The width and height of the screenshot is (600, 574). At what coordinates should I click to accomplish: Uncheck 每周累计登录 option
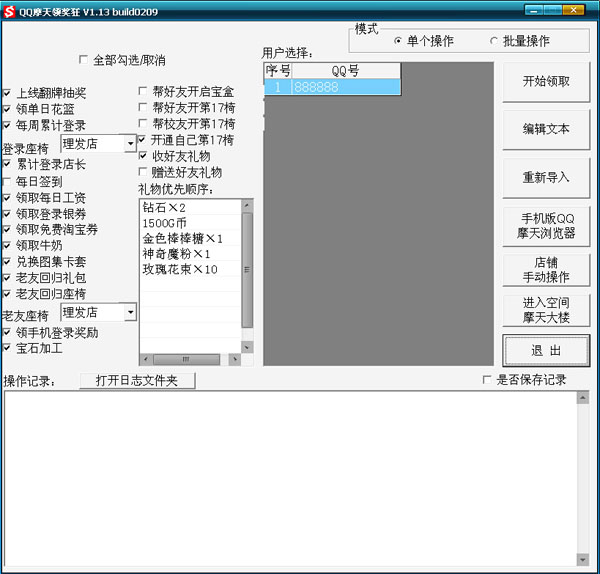[7, 125]
